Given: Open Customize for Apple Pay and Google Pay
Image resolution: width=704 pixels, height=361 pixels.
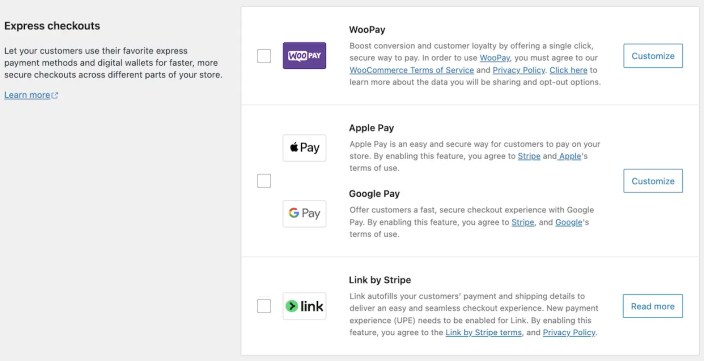Looking at the screenshot, I should click(653, 181).
